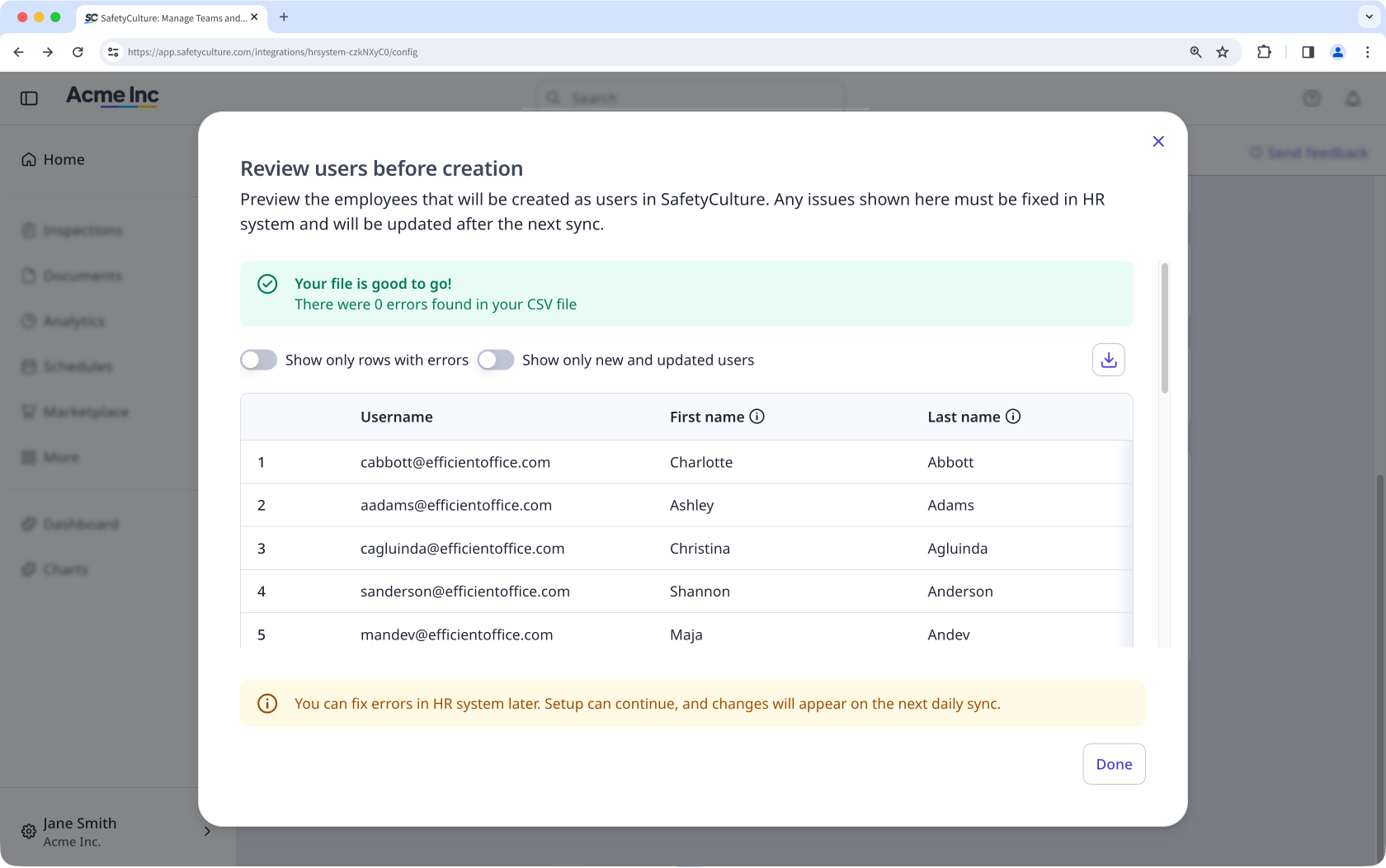Click the browser forward arrow
This screenshot has width=1386, height=868.
click(48, 52)
